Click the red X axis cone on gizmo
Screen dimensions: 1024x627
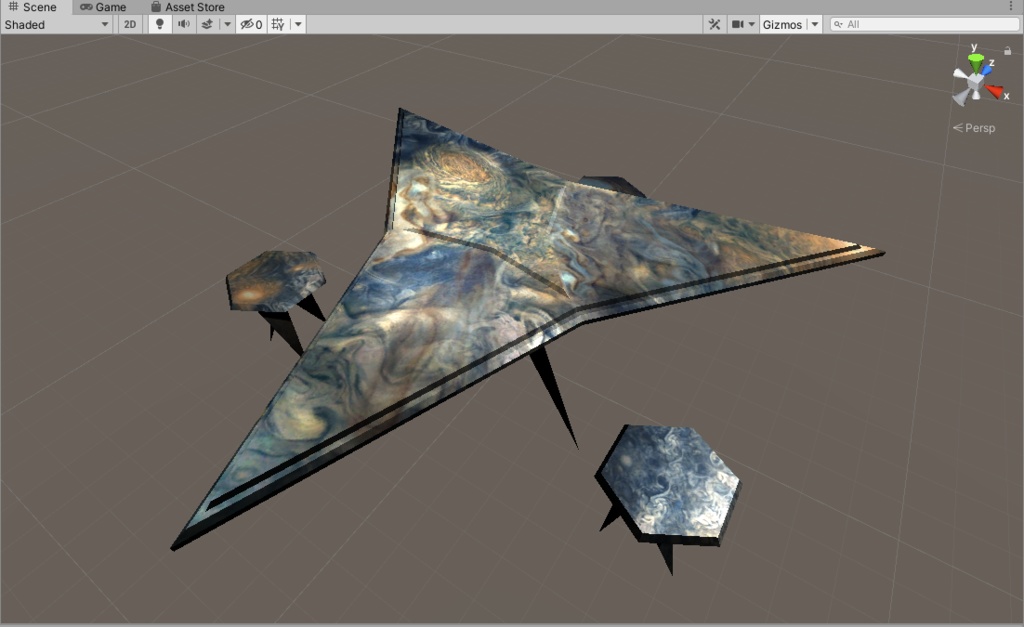[995, 91]
